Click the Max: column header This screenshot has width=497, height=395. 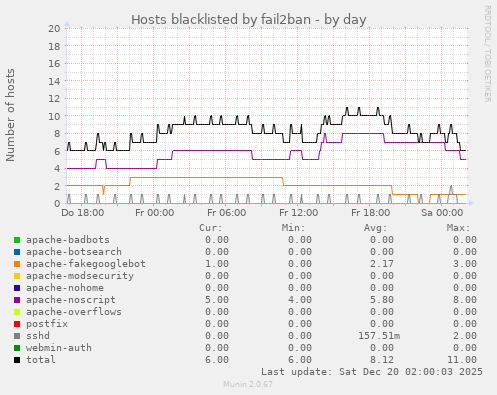coord(458,228)
